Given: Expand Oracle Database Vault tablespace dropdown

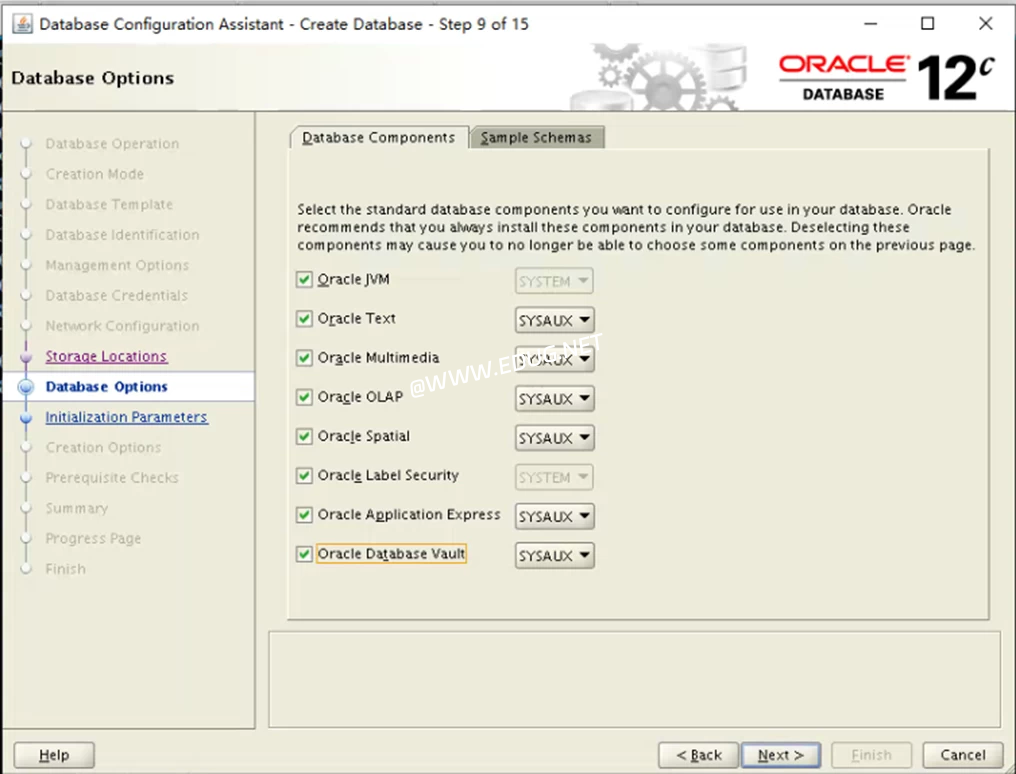Looking at the screenshot, I should [x=554, y=556].
